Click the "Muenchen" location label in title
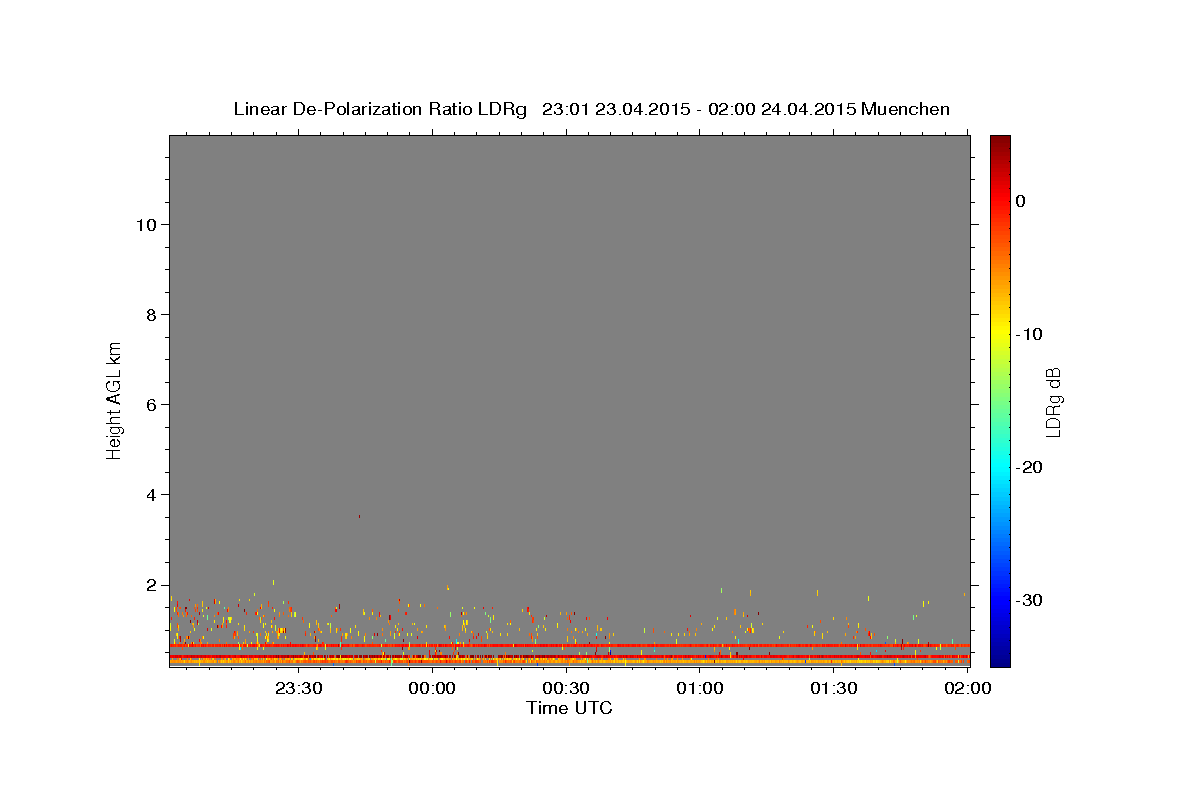This screenshot has height=800, width=1200. coord(905,109)
